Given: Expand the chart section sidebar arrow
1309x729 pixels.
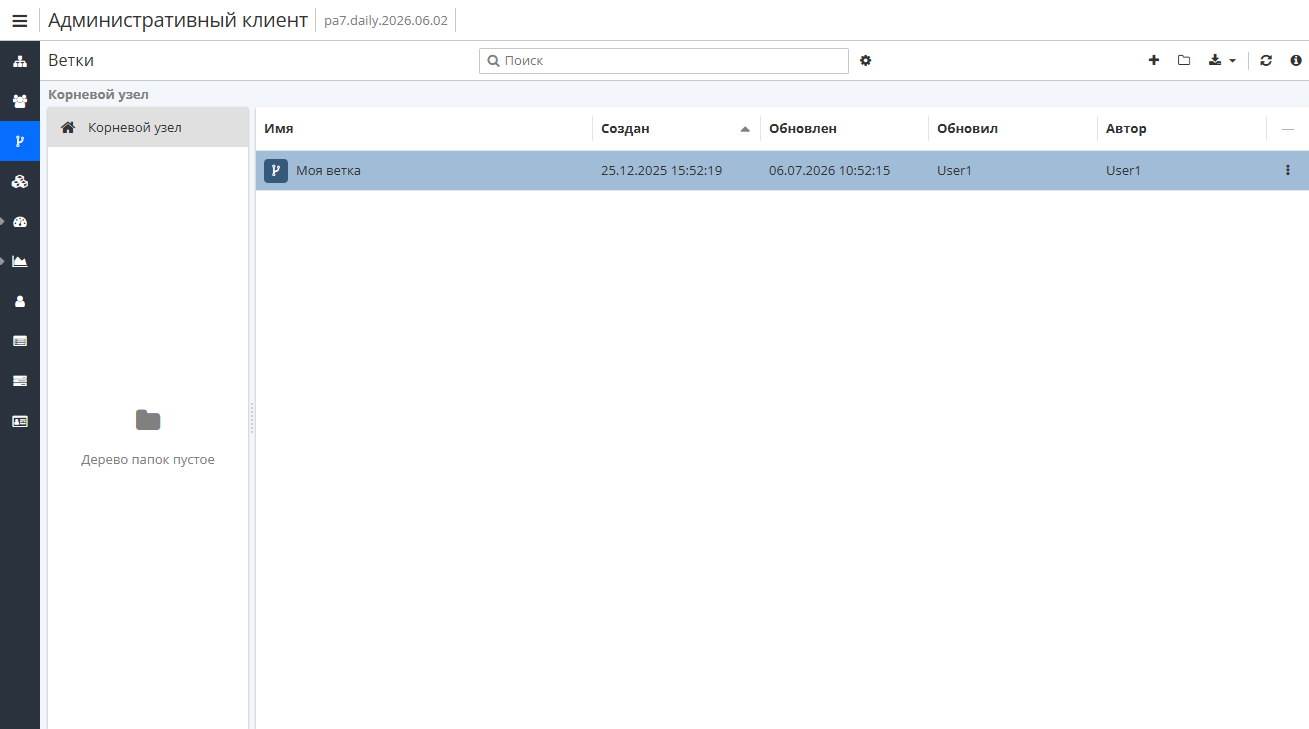Looking at the screenshot, I should pos(3,261).
